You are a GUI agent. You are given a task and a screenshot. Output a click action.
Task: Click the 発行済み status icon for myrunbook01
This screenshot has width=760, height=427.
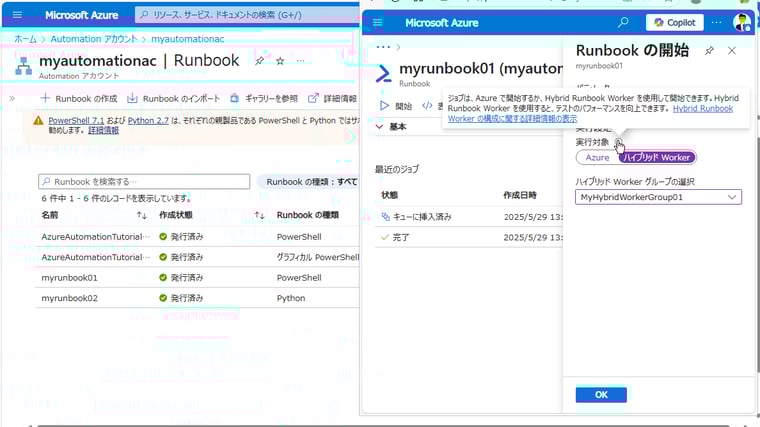pyautogui.click(x=163, y=277)
